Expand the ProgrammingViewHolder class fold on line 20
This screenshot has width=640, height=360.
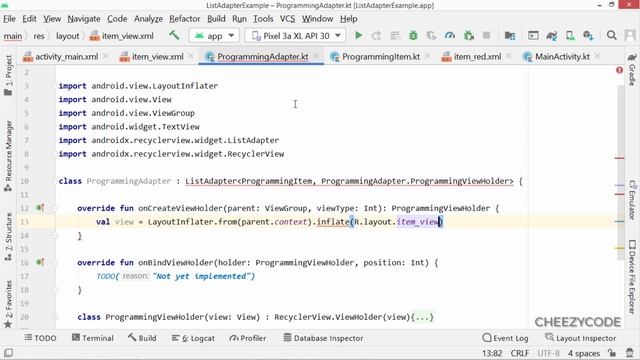coord(55,317)
